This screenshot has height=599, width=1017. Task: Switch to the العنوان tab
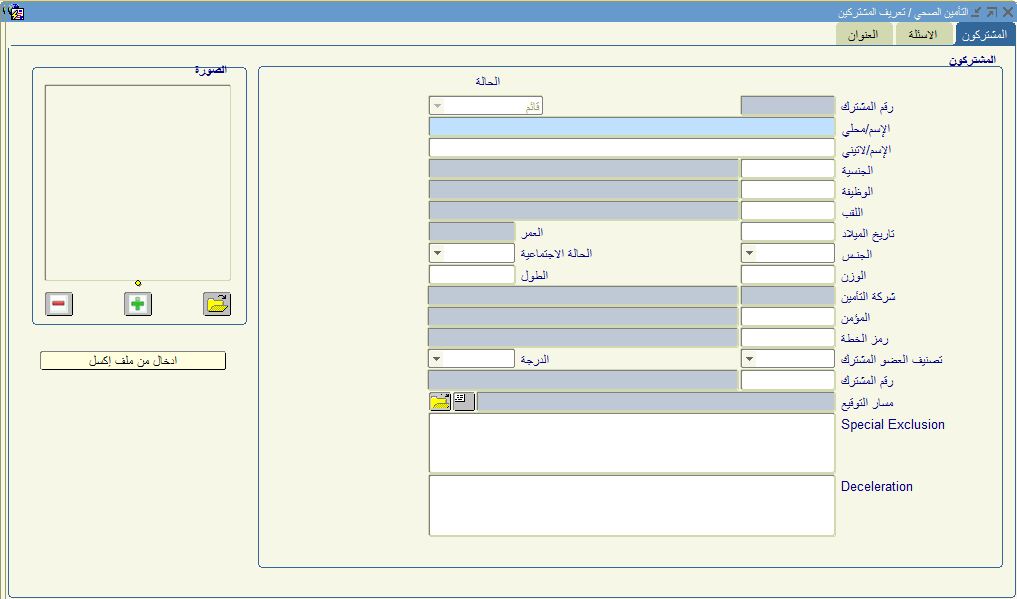click(863, 35)
